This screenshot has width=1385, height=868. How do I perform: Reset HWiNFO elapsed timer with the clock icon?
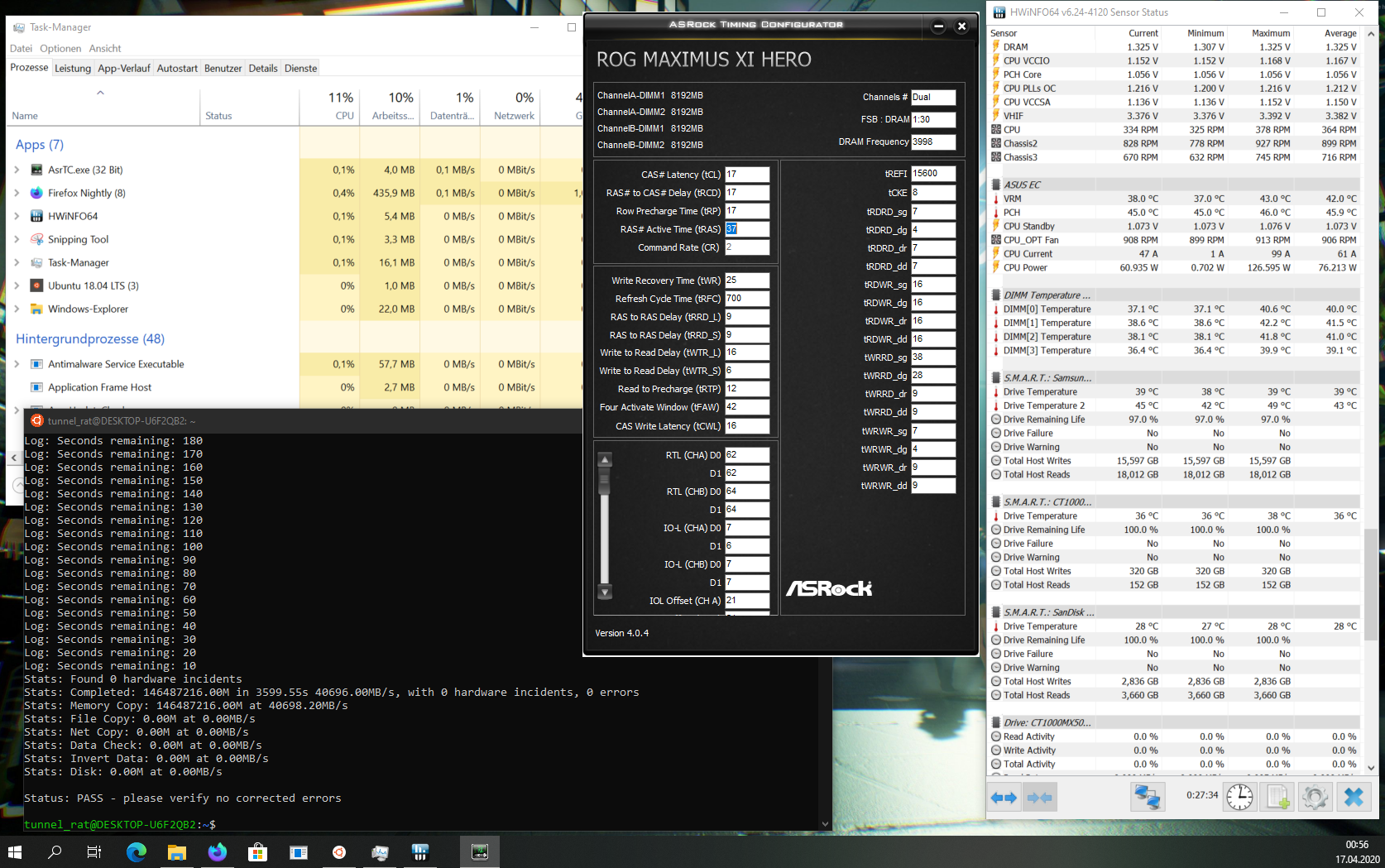click(1239, 798)
